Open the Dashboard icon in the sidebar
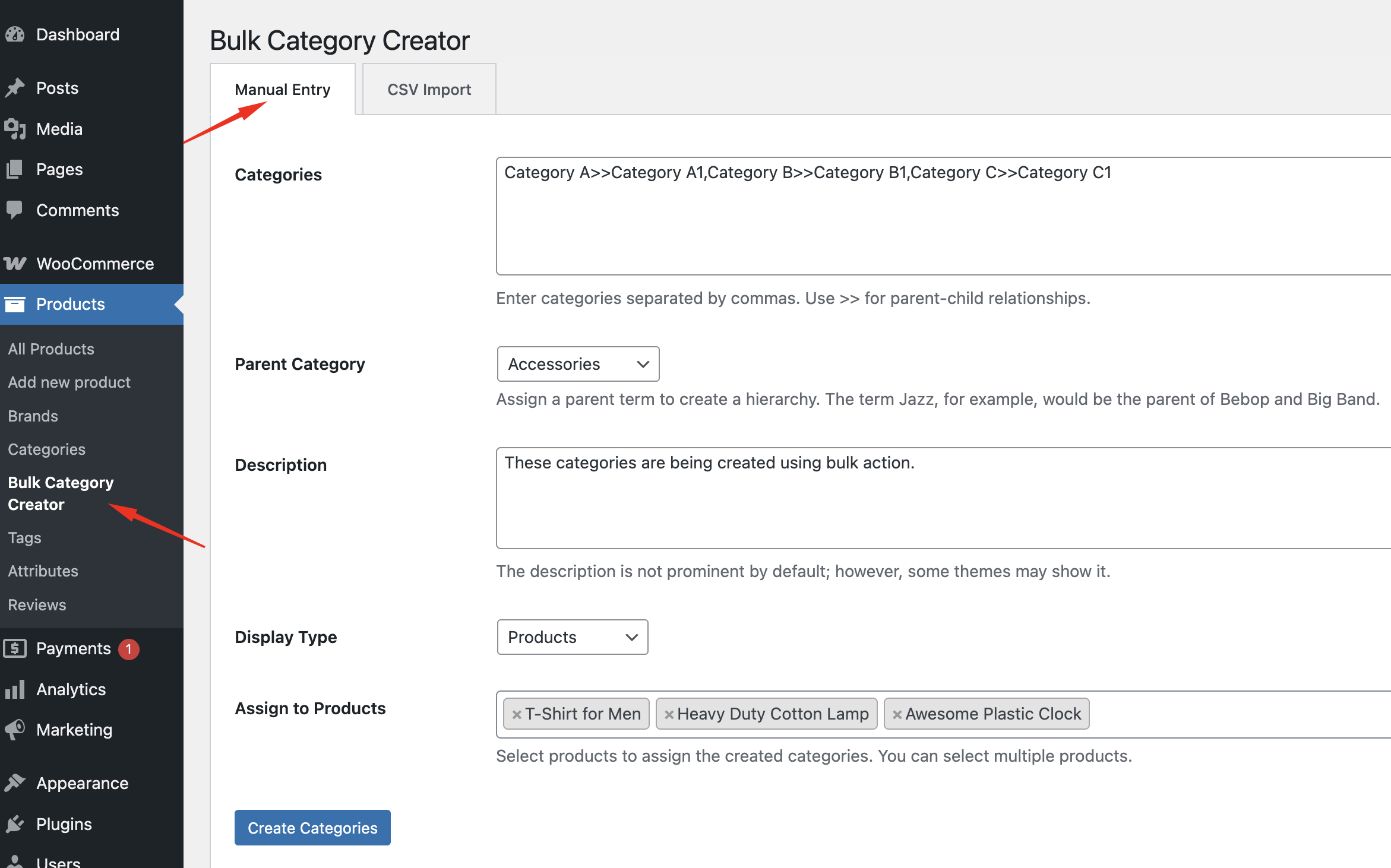Image resolution: width=1391 pixels, height=868 pixels. coord(15,34)
